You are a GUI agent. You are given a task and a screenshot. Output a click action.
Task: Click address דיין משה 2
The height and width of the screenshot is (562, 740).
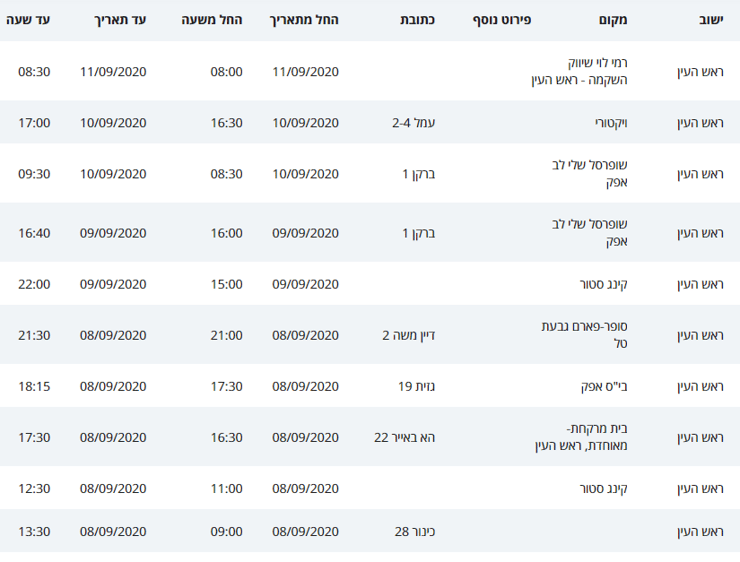[x=408, y=336]
